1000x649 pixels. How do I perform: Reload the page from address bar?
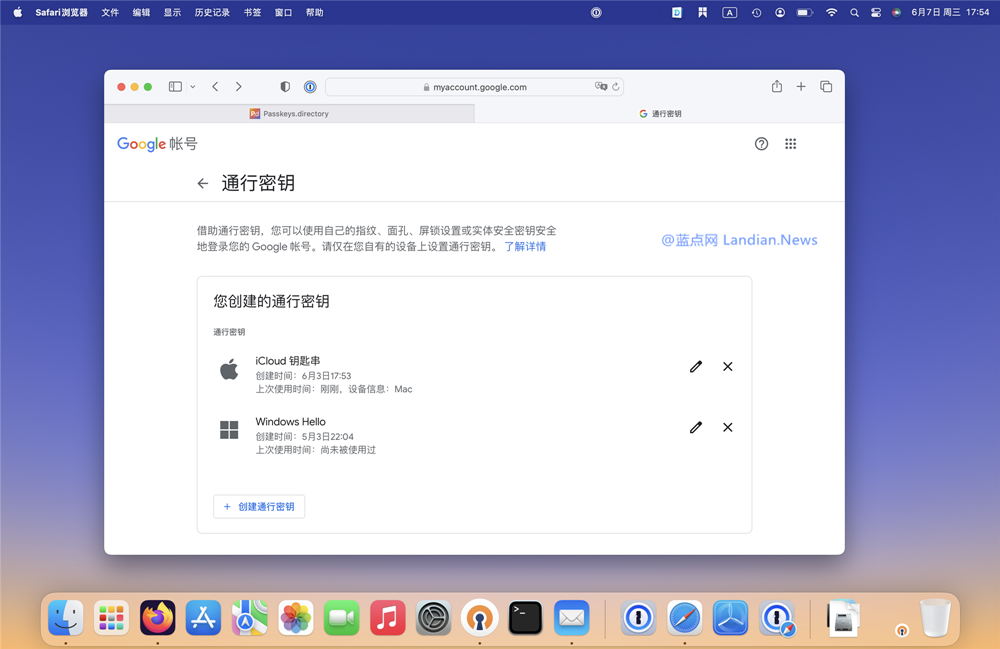pyautogui.click(x=616, y=87)
